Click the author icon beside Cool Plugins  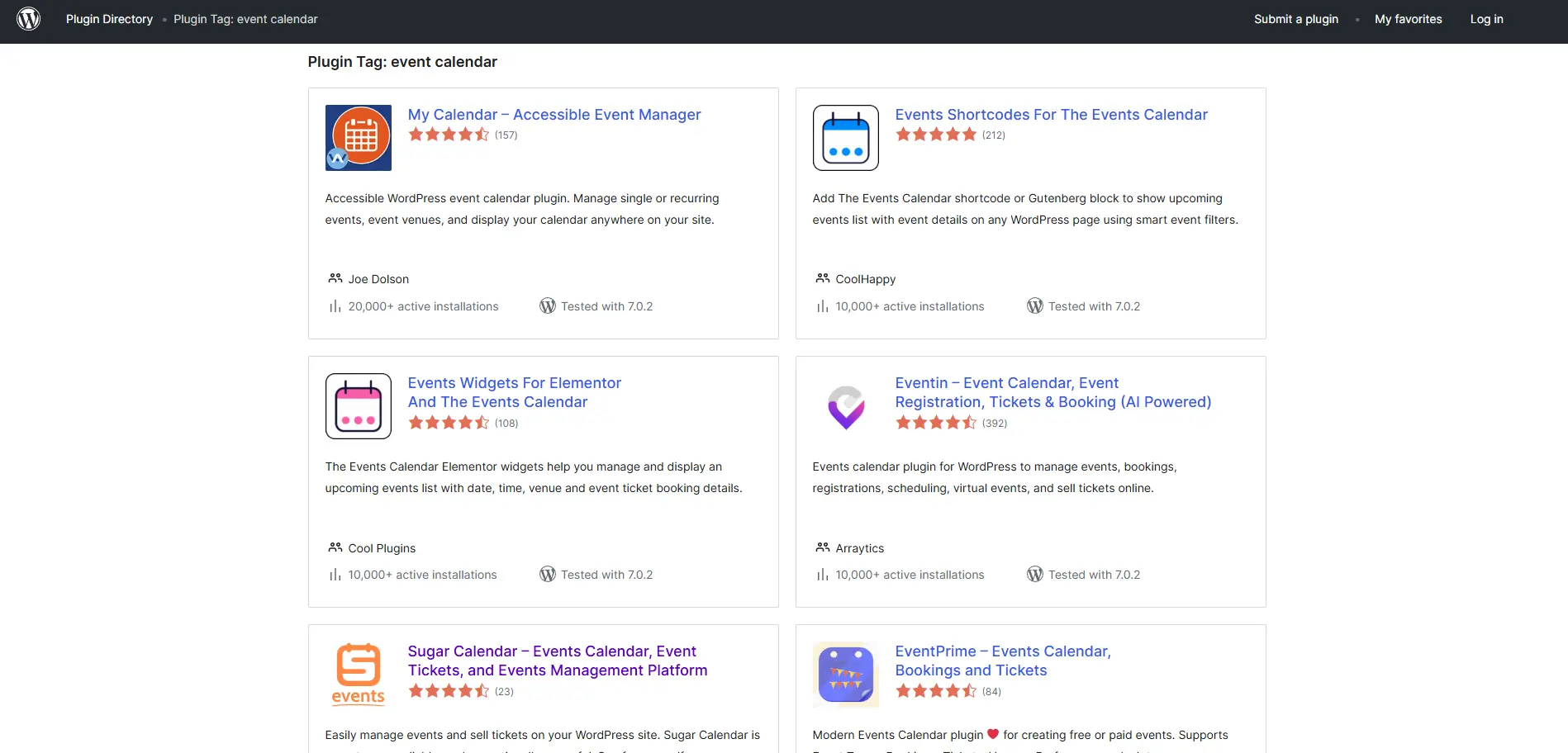[335, 547]
